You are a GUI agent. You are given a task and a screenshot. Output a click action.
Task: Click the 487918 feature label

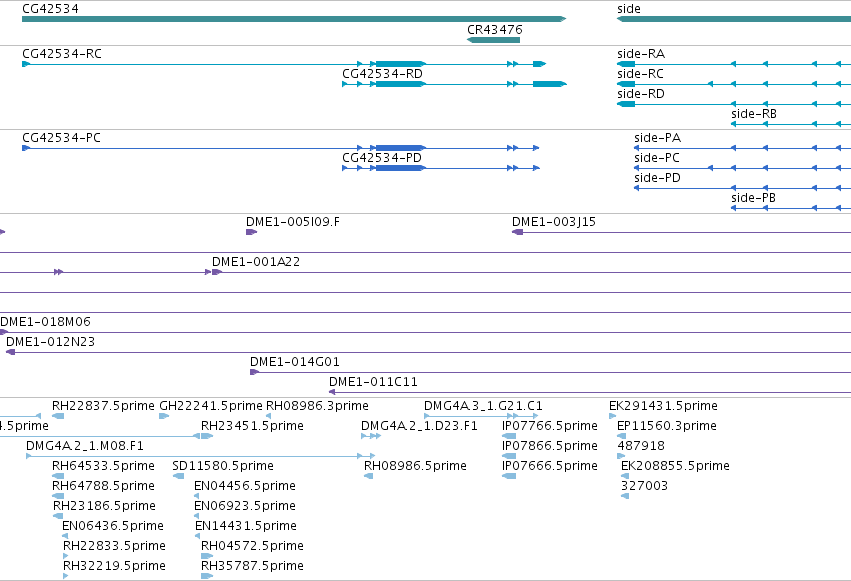(x=641, y=446)
